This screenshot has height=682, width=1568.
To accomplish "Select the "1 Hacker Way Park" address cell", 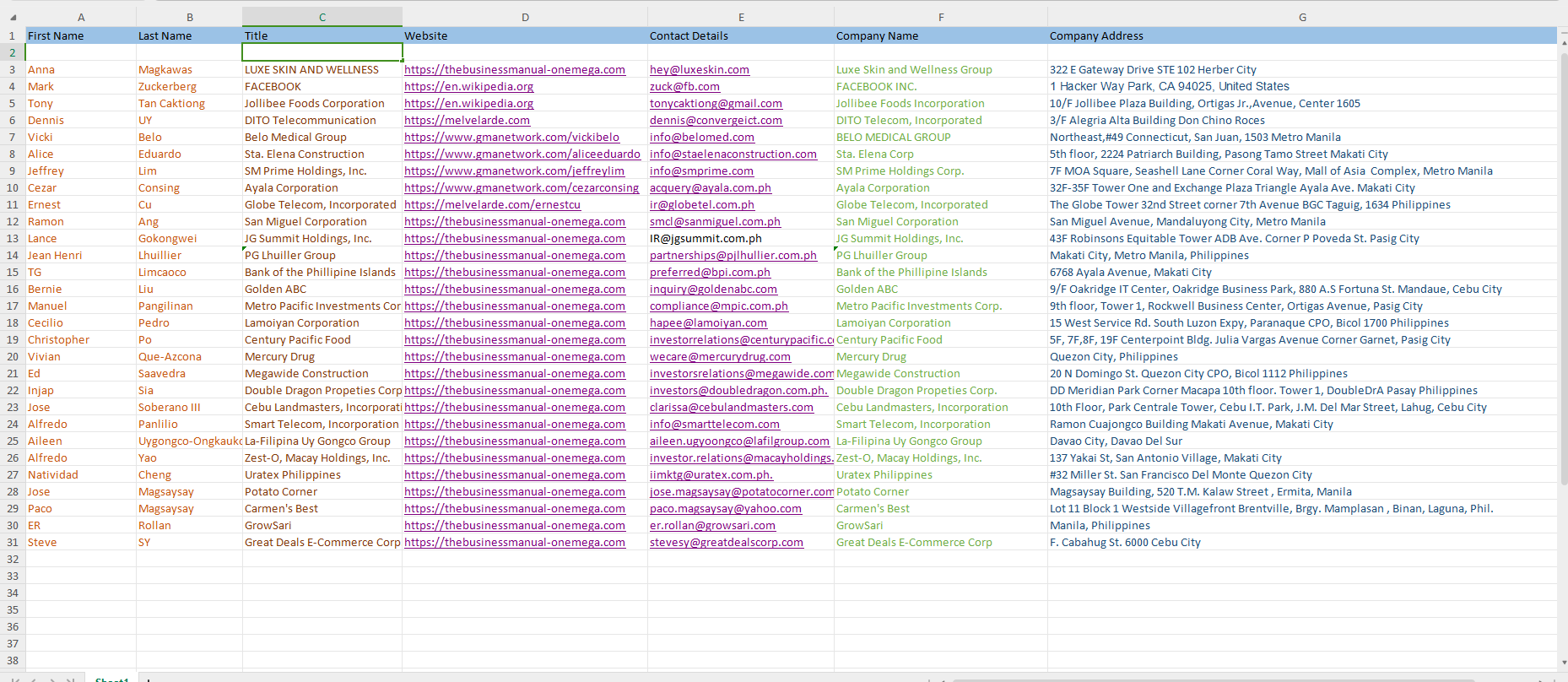I will click(x=1302, y=86).
